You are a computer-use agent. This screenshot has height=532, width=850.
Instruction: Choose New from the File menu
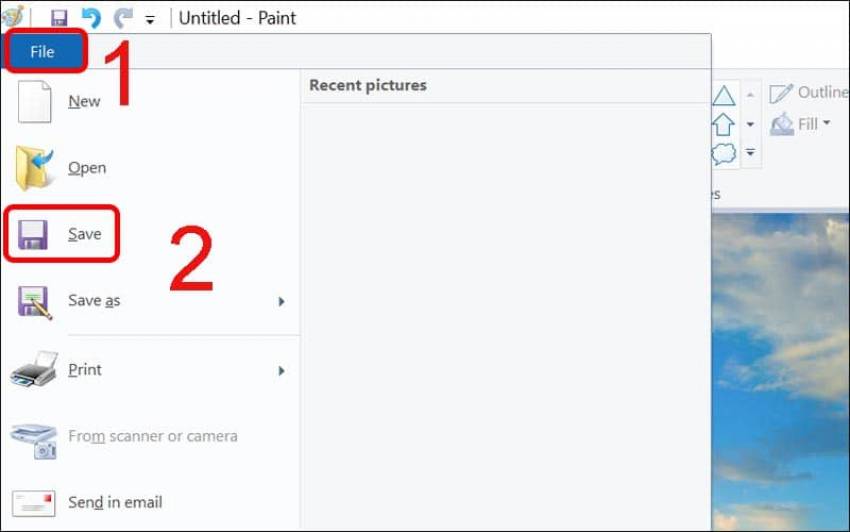84,101
